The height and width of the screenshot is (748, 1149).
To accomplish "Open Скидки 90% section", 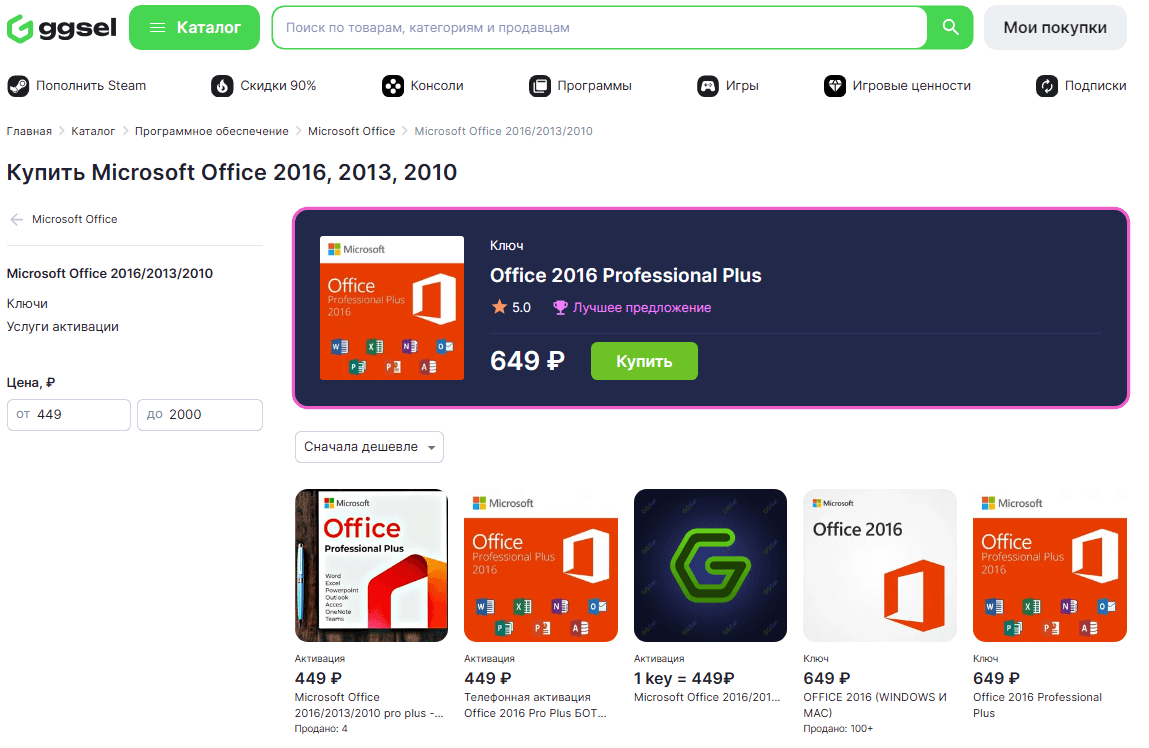I will click(278, 86).
